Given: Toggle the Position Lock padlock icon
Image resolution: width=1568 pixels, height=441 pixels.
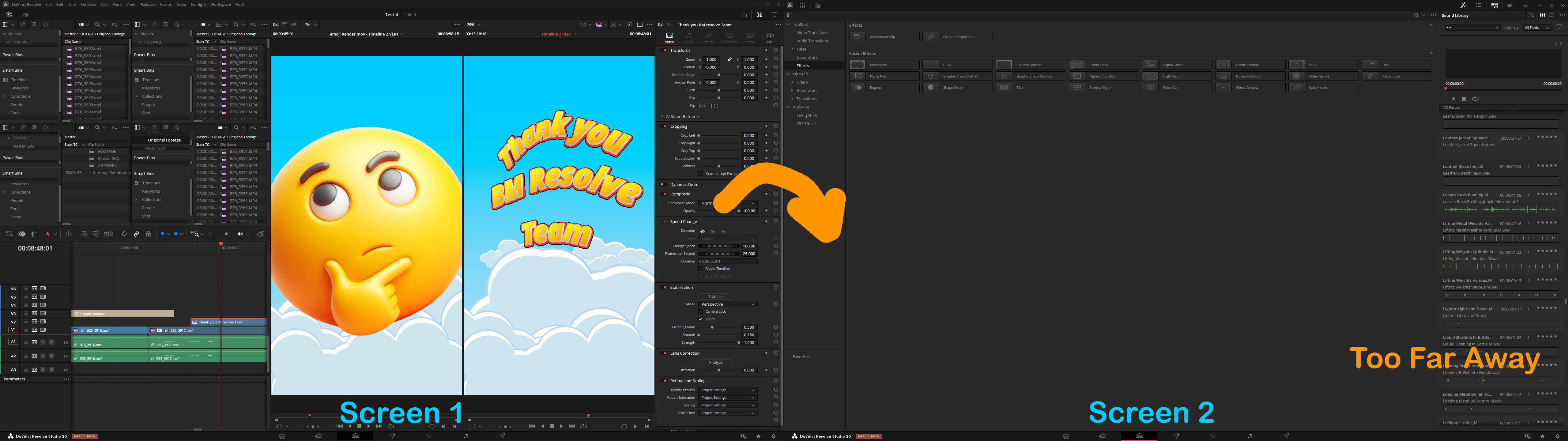Looking at the screenshot, I should 149,234.
